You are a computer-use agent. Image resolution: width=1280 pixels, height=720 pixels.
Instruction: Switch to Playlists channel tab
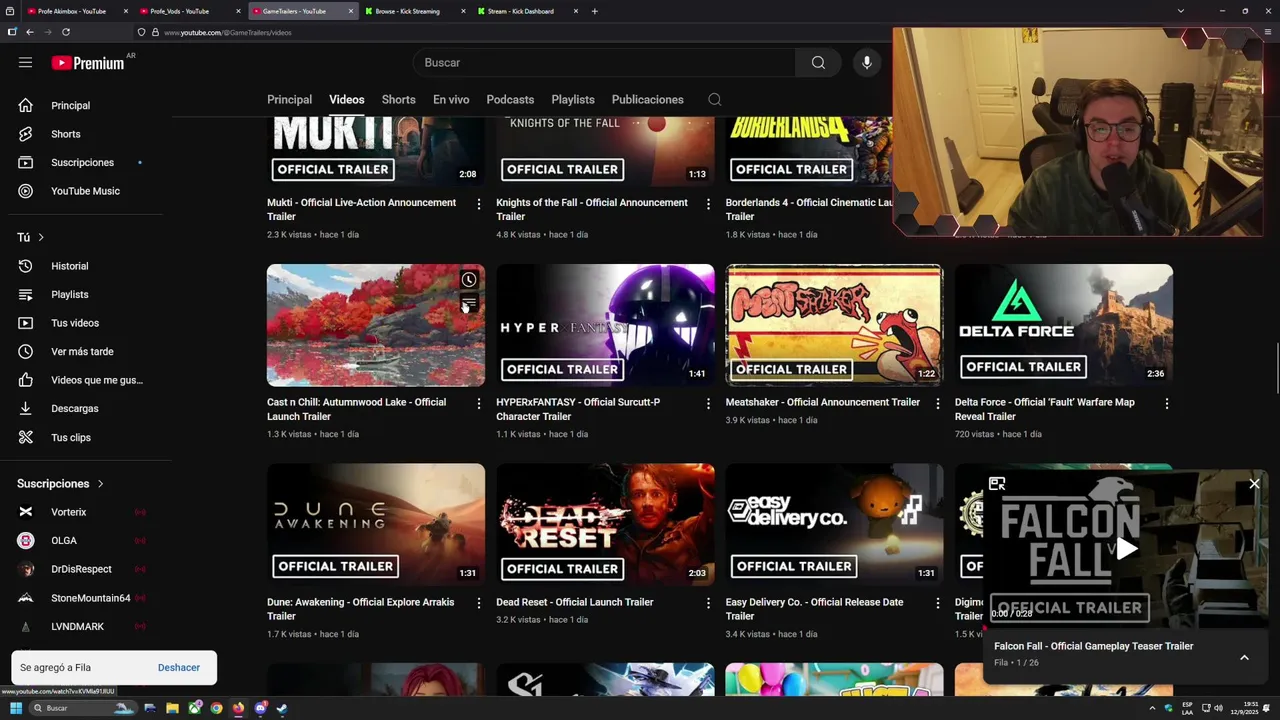(x=573, y=99)
